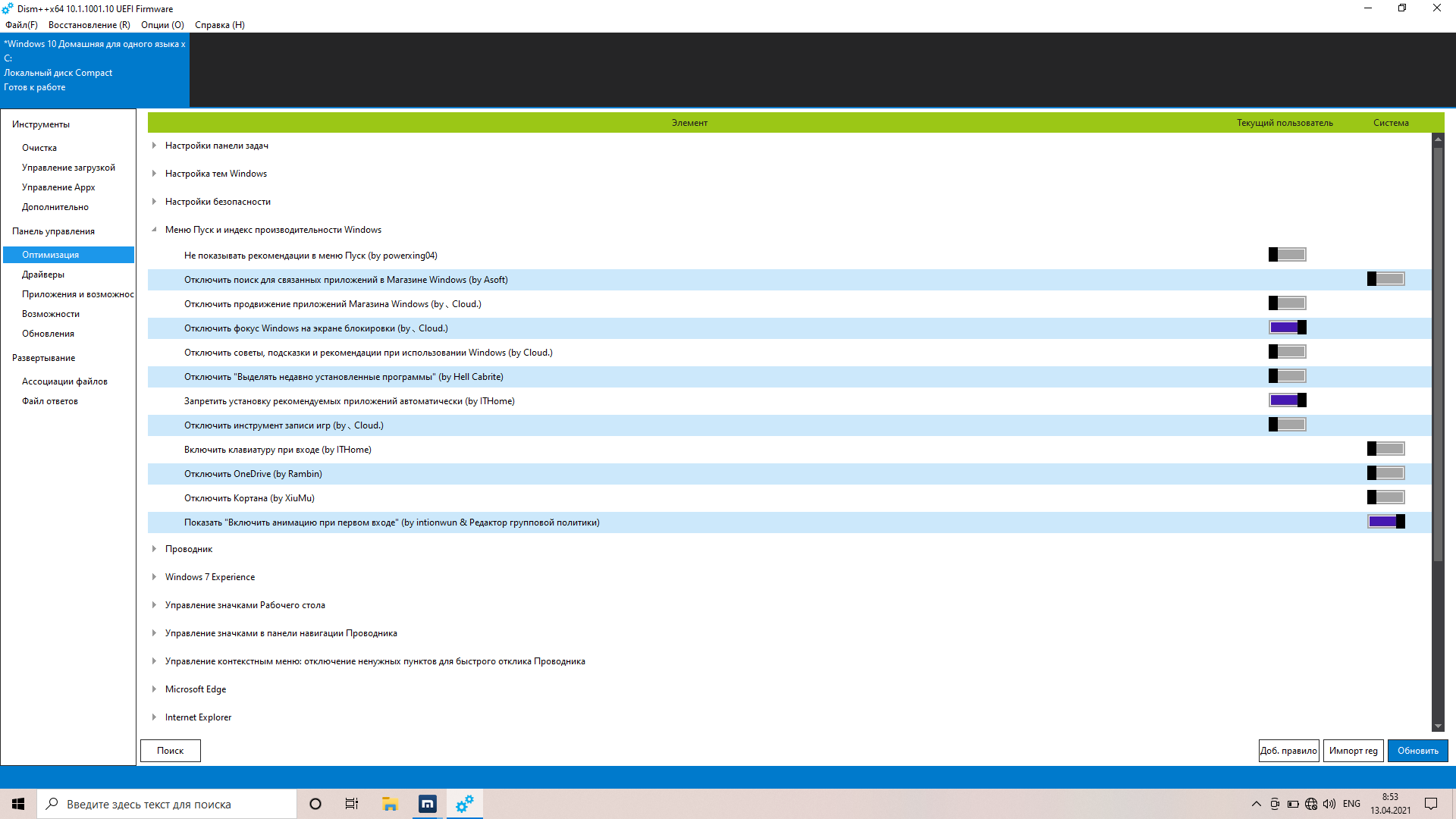Click Dism++ gear icon in taskbar
1456x819 pixels.
[465, 804]
